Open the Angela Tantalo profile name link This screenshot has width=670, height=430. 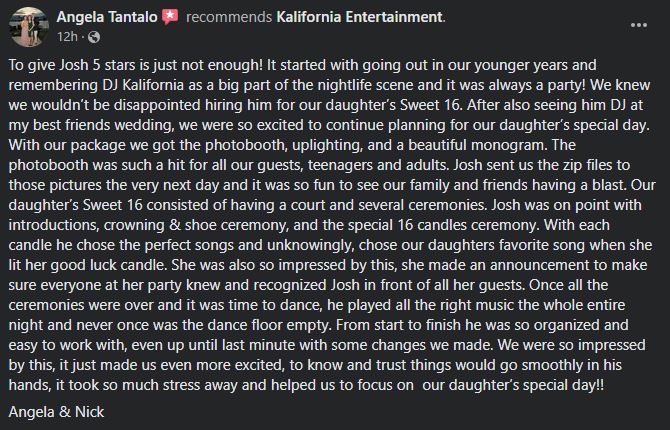click(x=108, y=17)
